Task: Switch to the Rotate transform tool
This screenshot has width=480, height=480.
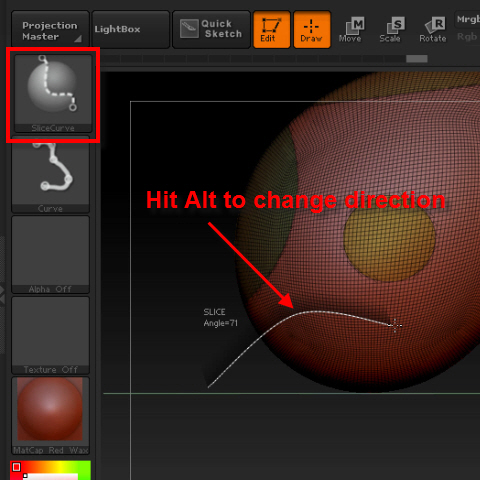Action: click(x=433, y=30)
